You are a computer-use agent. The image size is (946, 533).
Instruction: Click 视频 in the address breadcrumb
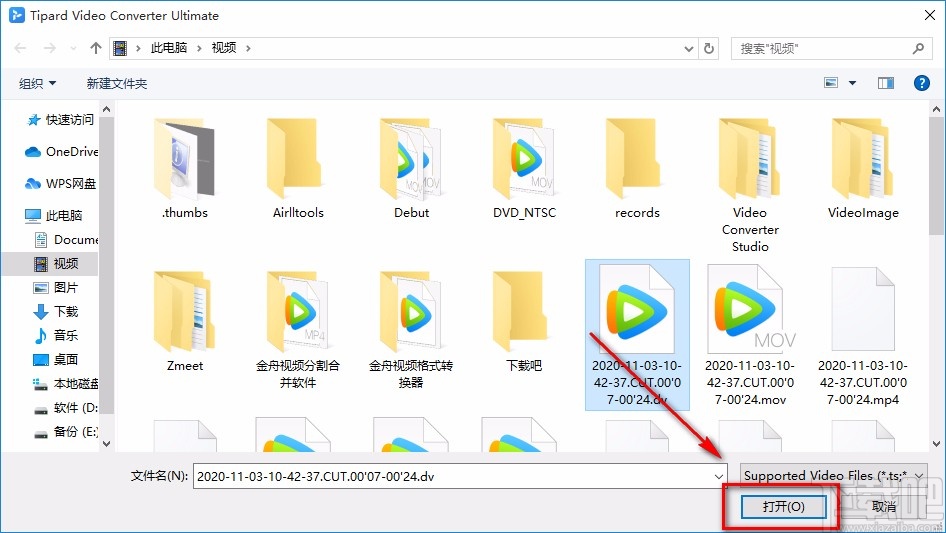224,48
